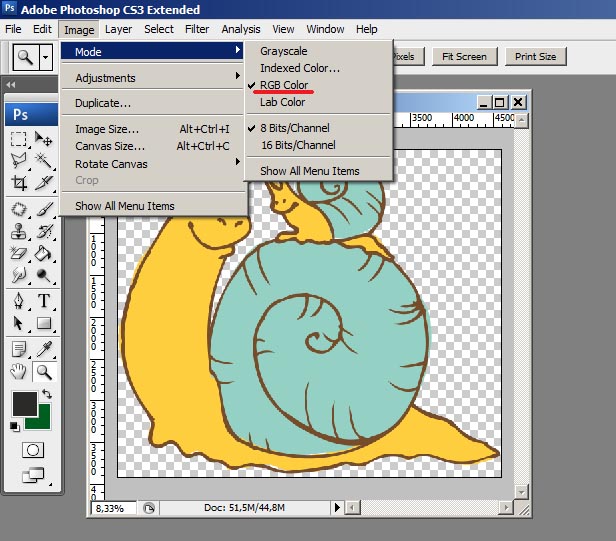Screen dimensions: 616x541
Task: Select the Dodge tool
Action: point(44,275)
